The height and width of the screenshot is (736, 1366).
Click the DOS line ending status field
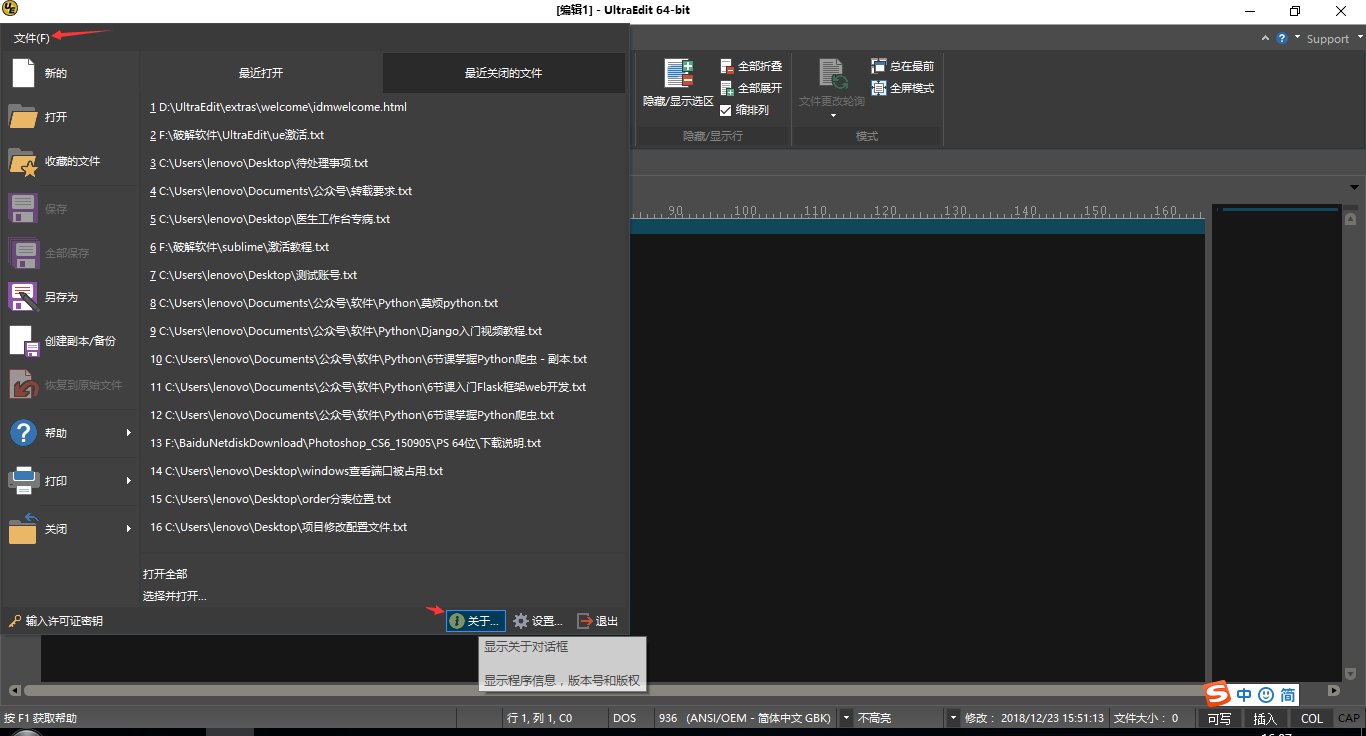(624, 718)
